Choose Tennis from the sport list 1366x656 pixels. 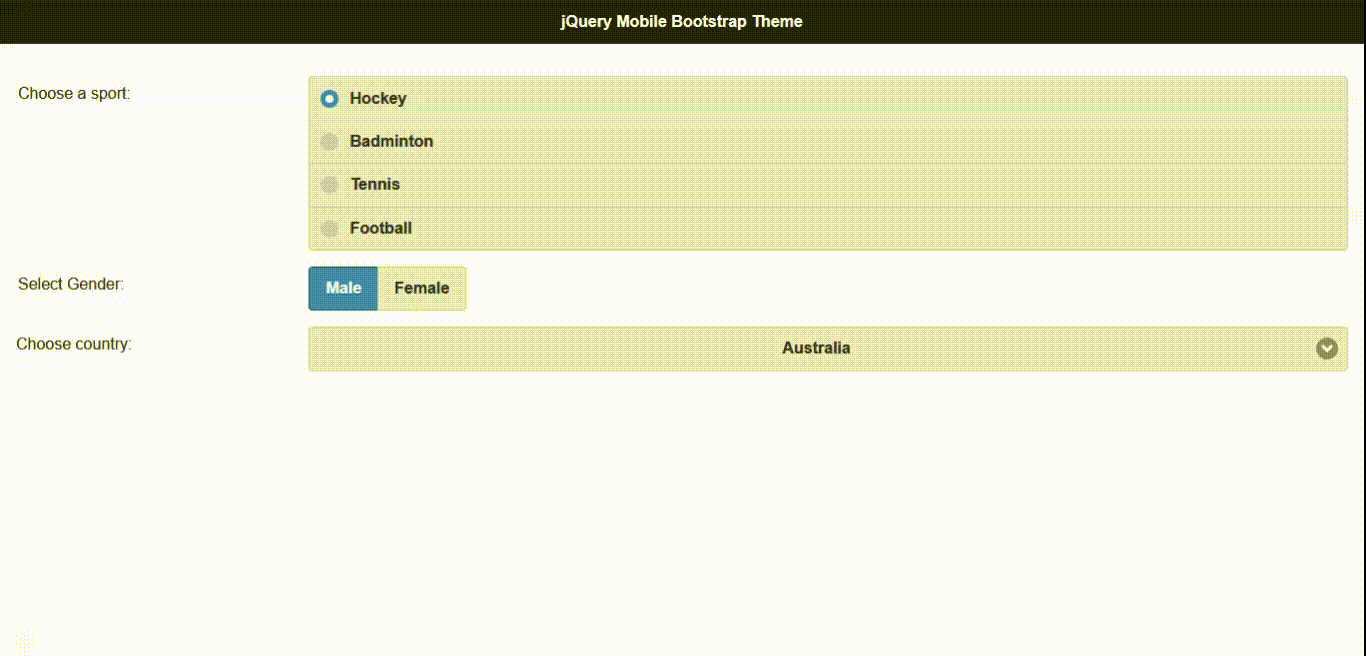point(374,184)
